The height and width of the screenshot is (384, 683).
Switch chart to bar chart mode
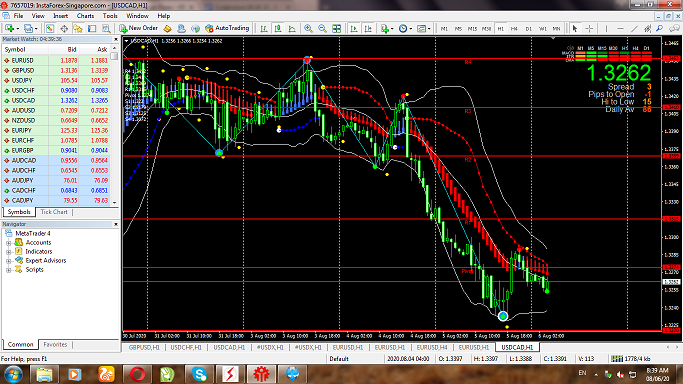click(x=264, y=28)
